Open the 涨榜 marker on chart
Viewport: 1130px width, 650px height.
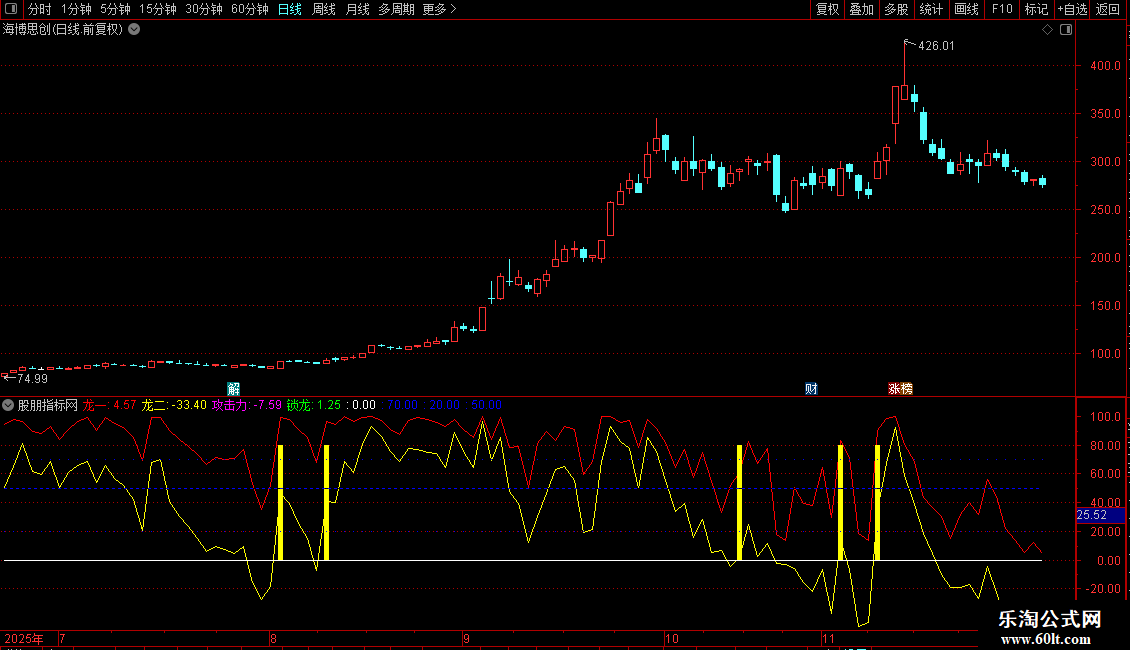pos(900,389)
